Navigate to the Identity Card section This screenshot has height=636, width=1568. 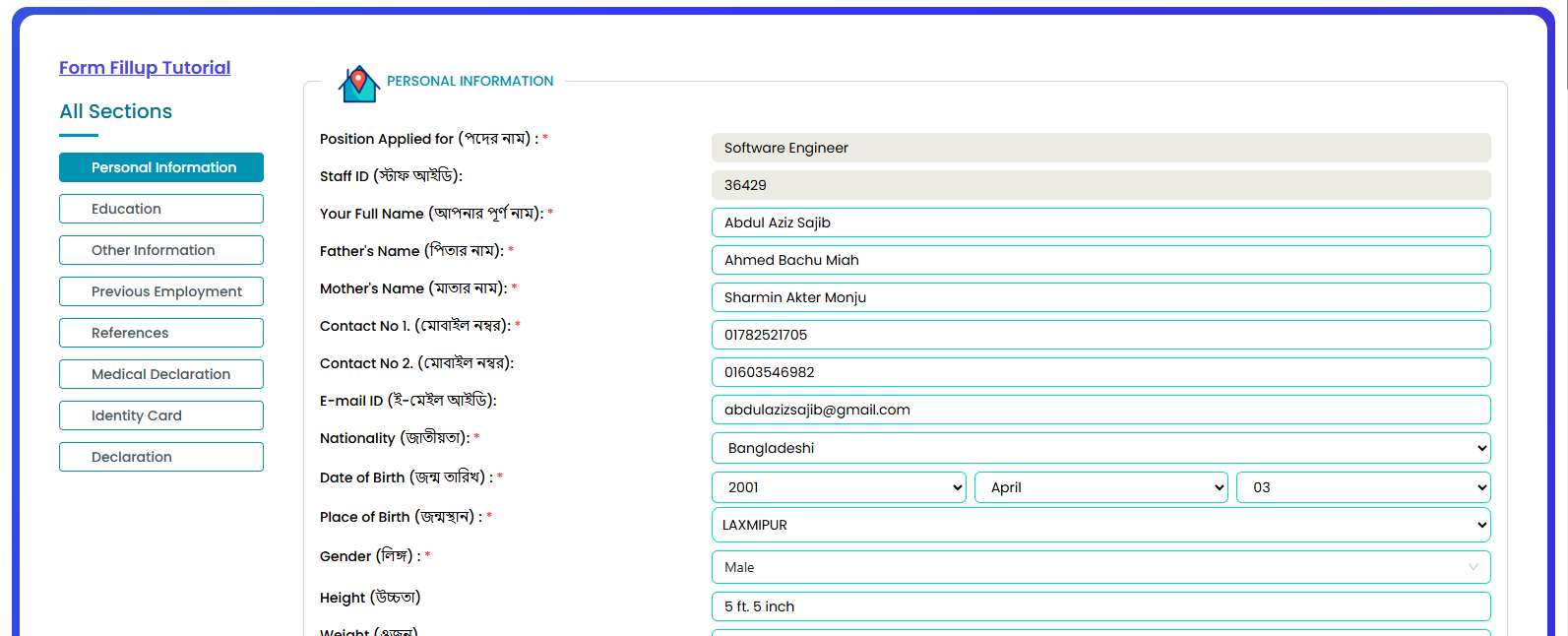point(161,415)
